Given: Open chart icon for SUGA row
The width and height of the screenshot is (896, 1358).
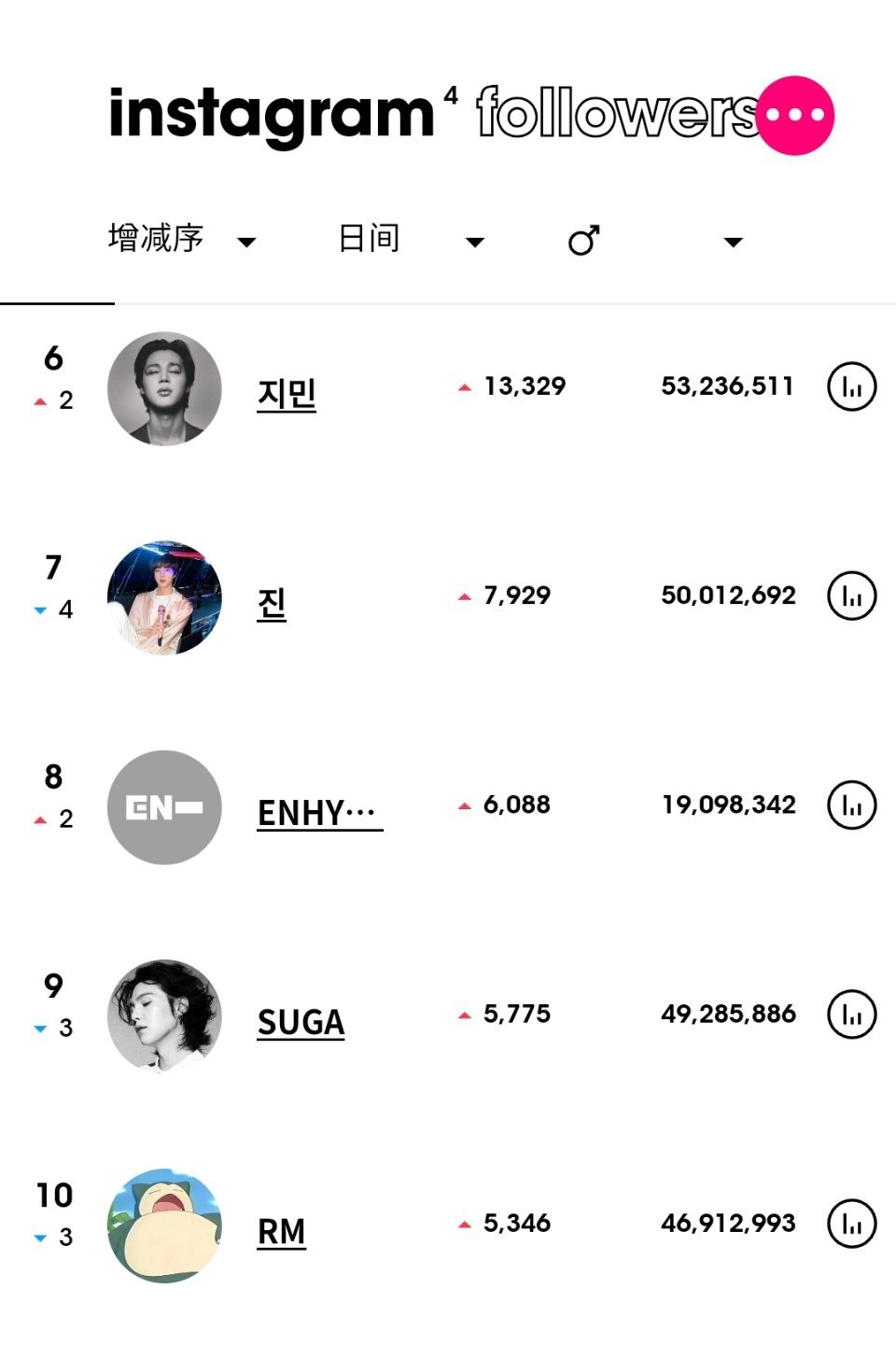Looking at the screenshot, I should coord(852,1014).
